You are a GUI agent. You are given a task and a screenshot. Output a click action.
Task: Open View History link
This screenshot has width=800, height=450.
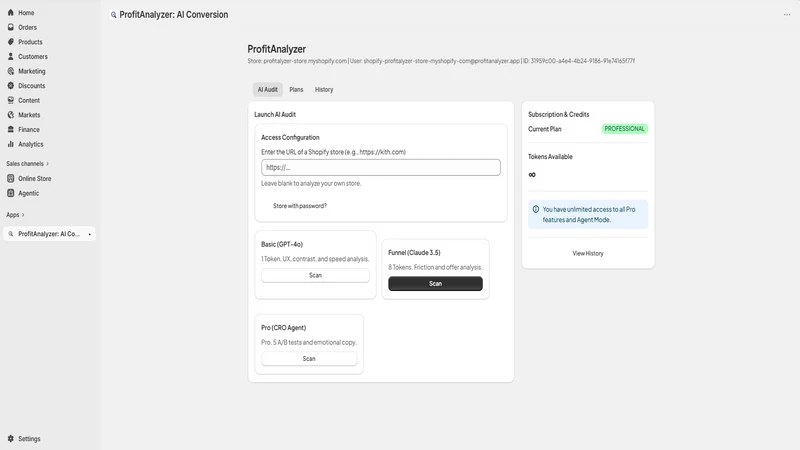(588, 254)
